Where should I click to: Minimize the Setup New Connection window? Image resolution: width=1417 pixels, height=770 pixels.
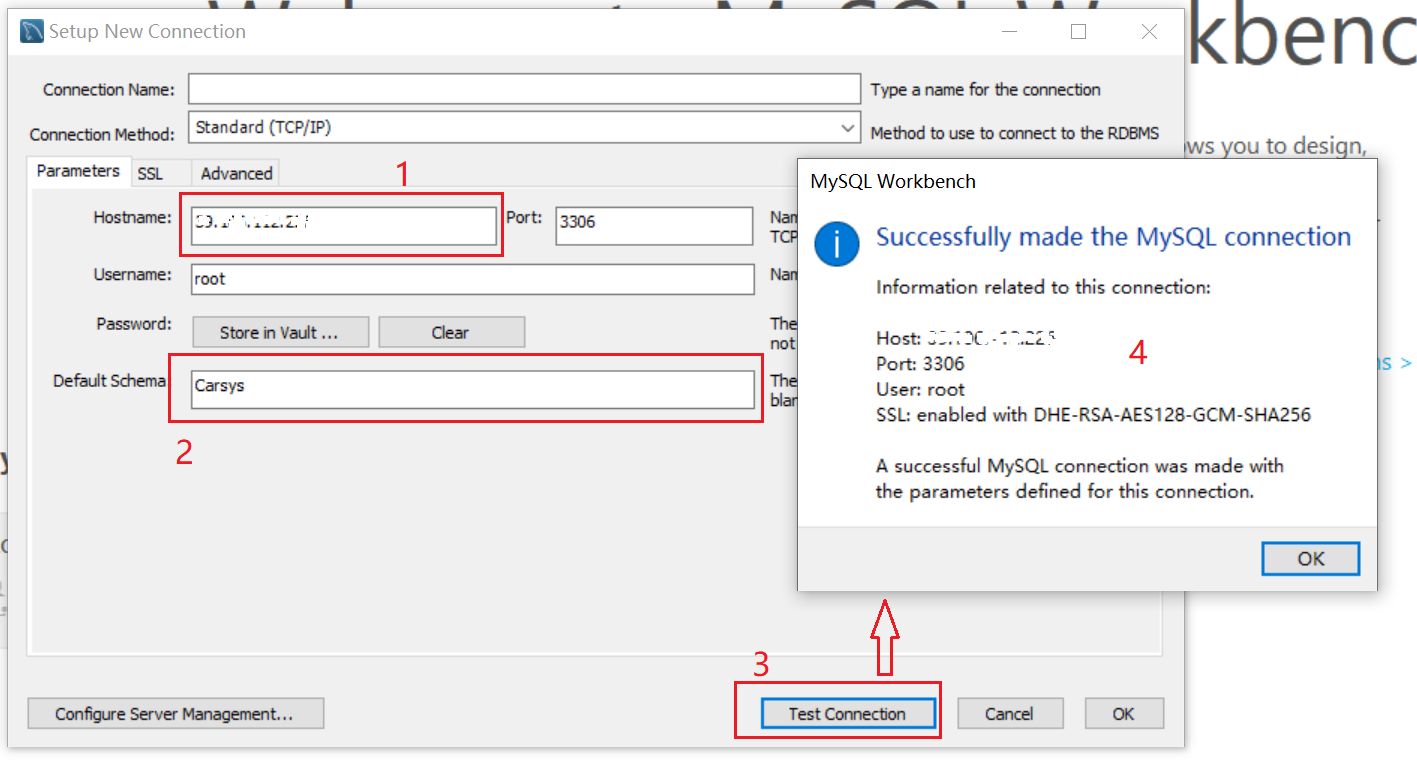point(1008,32)
